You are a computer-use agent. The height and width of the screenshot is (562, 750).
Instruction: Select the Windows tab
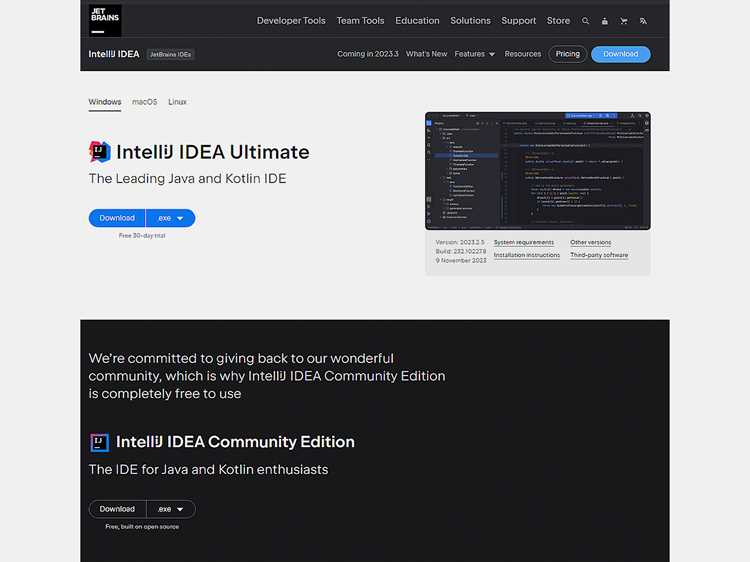(105, 102)
